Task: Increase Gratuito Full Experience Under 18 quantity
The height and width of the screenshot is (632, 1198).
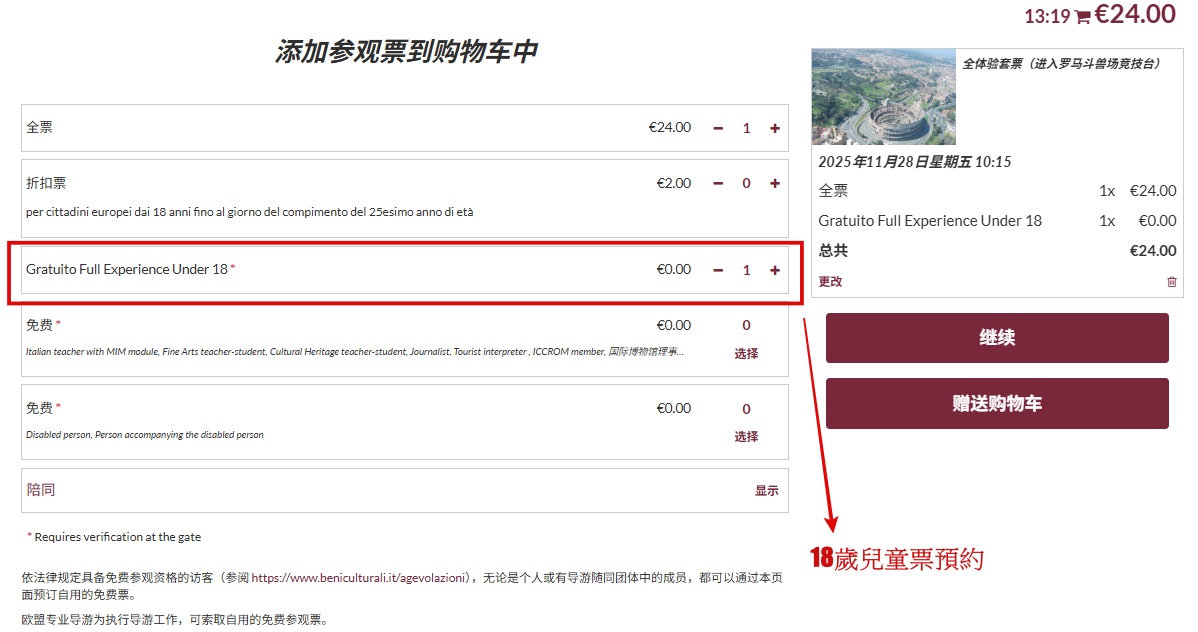Action: [x=775, y=270]
